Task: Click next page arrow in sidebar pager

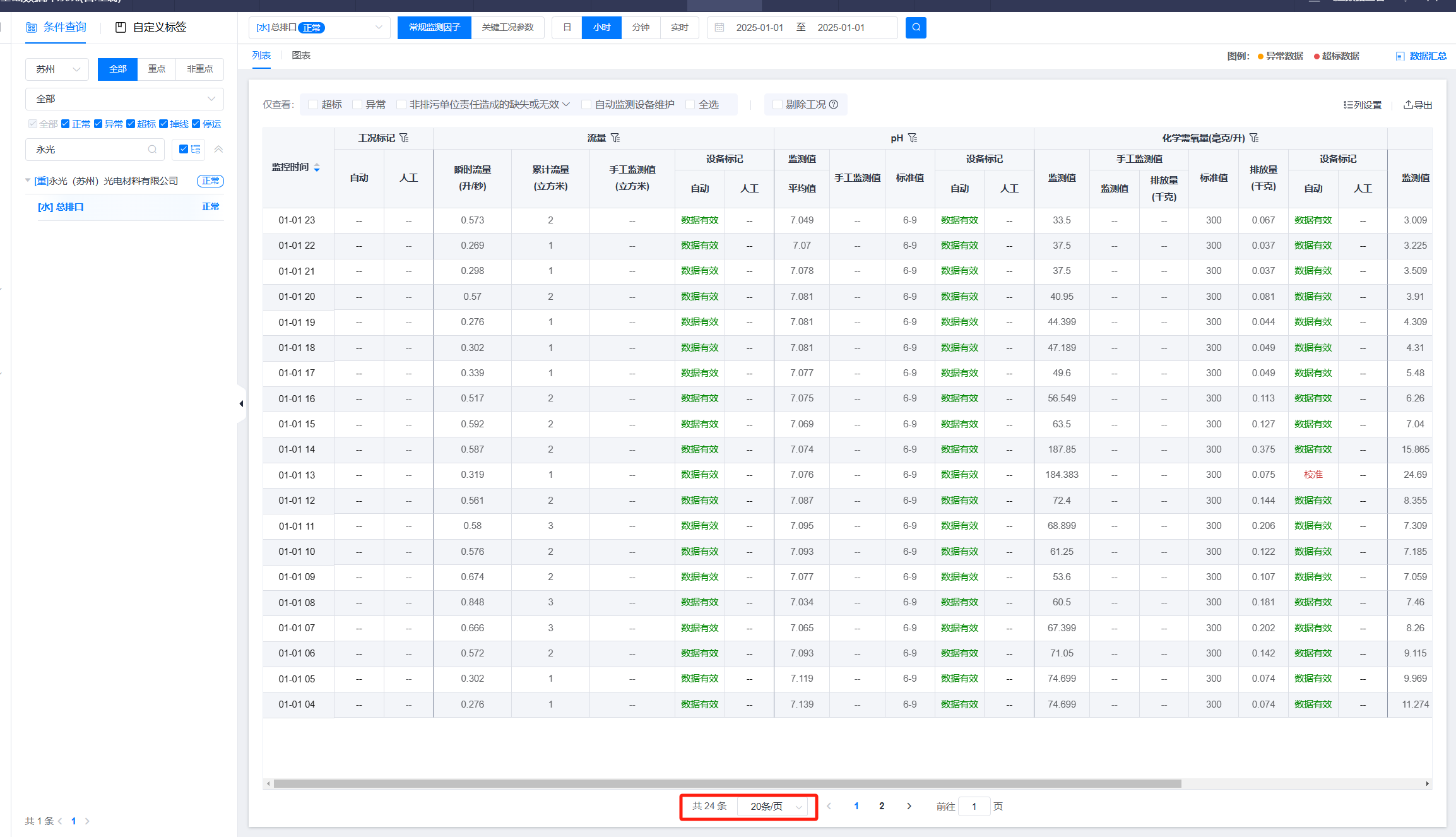Action: pyautogui.click(x=87, y=821)
